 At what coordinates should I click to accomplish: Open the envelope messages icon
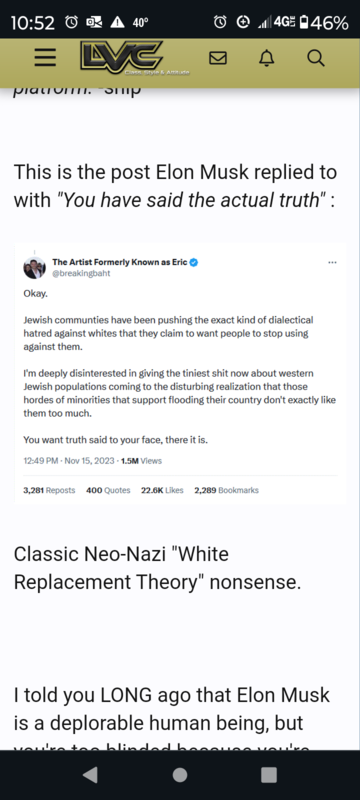(218, 59)
